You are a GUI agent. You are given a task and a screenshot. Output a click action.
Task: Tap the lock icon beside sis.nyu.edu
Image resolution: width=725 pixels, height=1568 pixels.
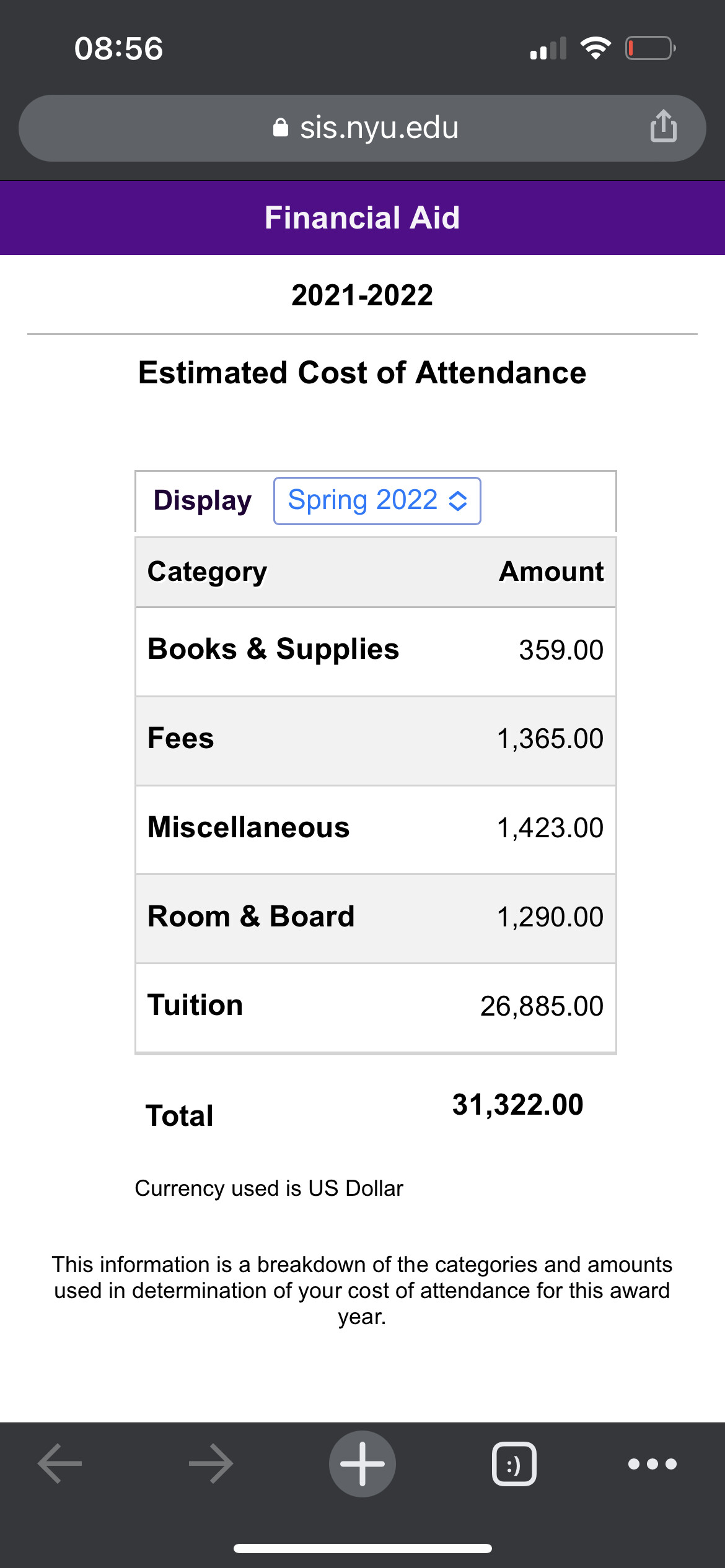click(x=281, y=128)
